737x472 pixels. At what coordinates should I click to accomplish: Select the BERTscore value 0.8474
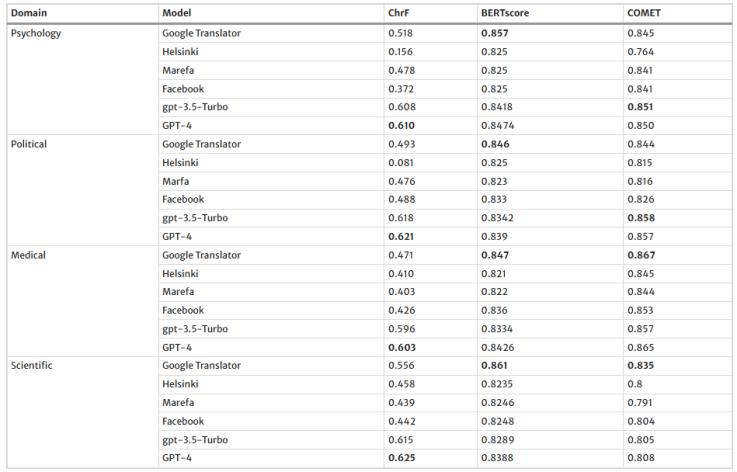coord(498,126)
